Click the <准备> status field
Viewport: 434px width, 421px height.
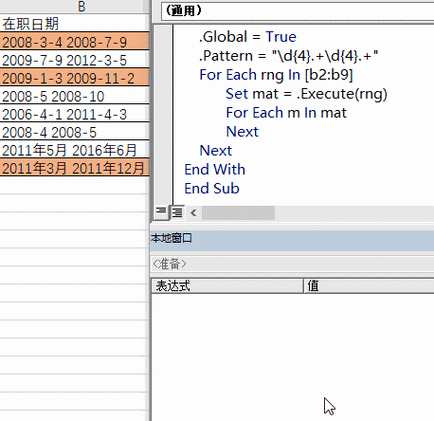(293, 264)
